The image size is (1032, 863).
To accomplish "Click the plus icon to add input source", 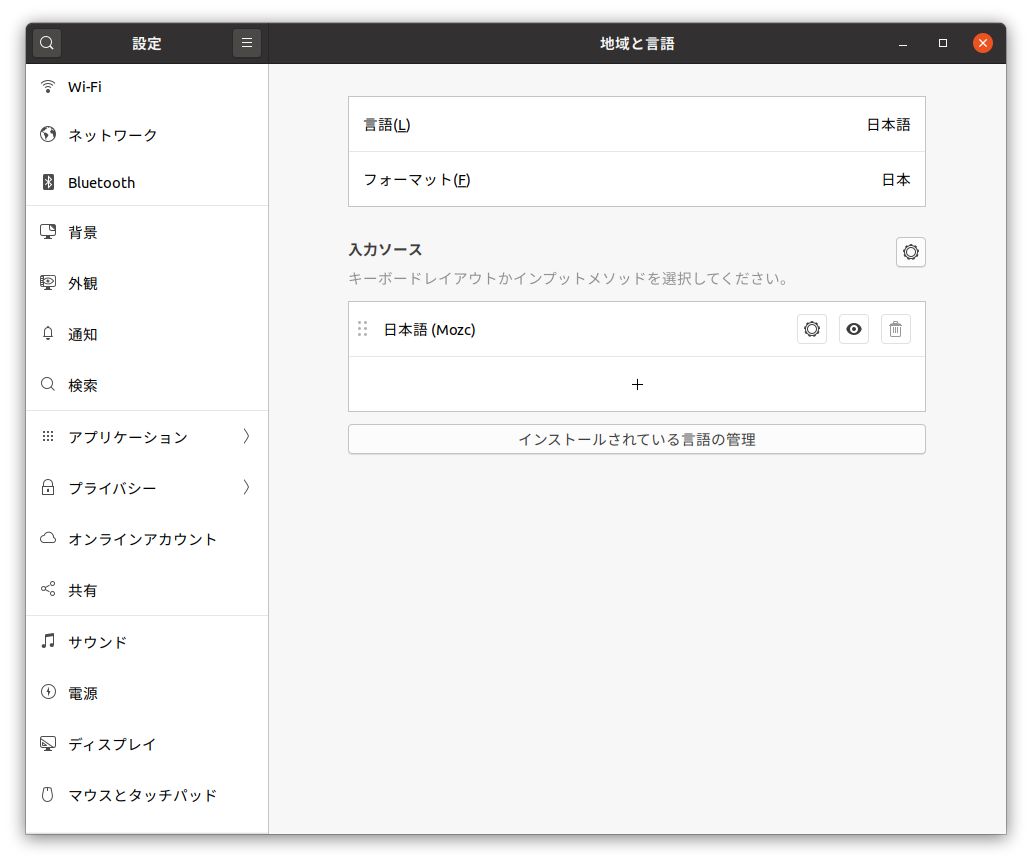I will click(x=637, y=384).
